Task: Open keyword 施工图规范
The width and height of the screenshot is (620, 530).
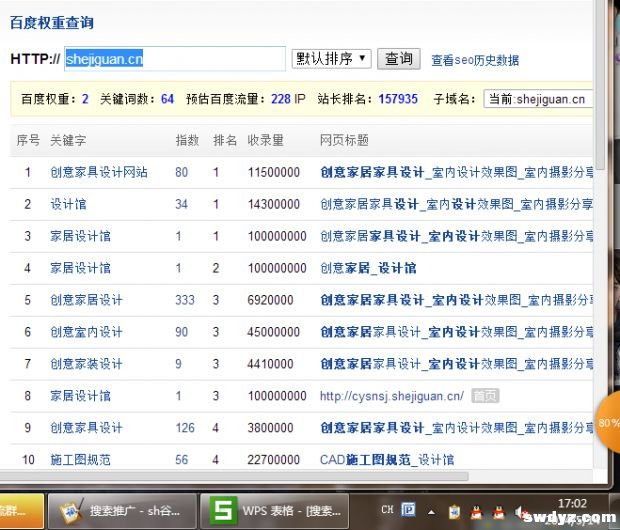Action: (x=80, y=460)
